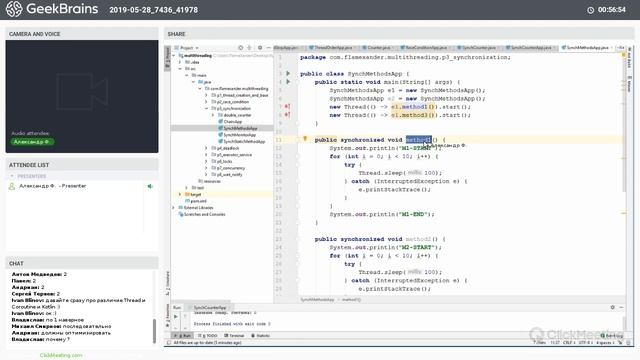Click the chat panel scrollbar
This screenshot has width=640, height=360.
(154, 331)
